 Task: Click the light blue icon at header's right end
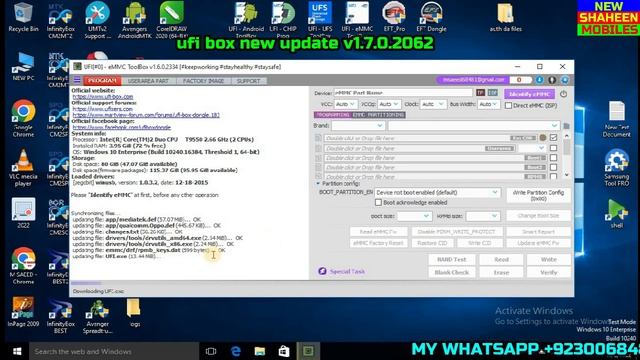coord(565,80)
